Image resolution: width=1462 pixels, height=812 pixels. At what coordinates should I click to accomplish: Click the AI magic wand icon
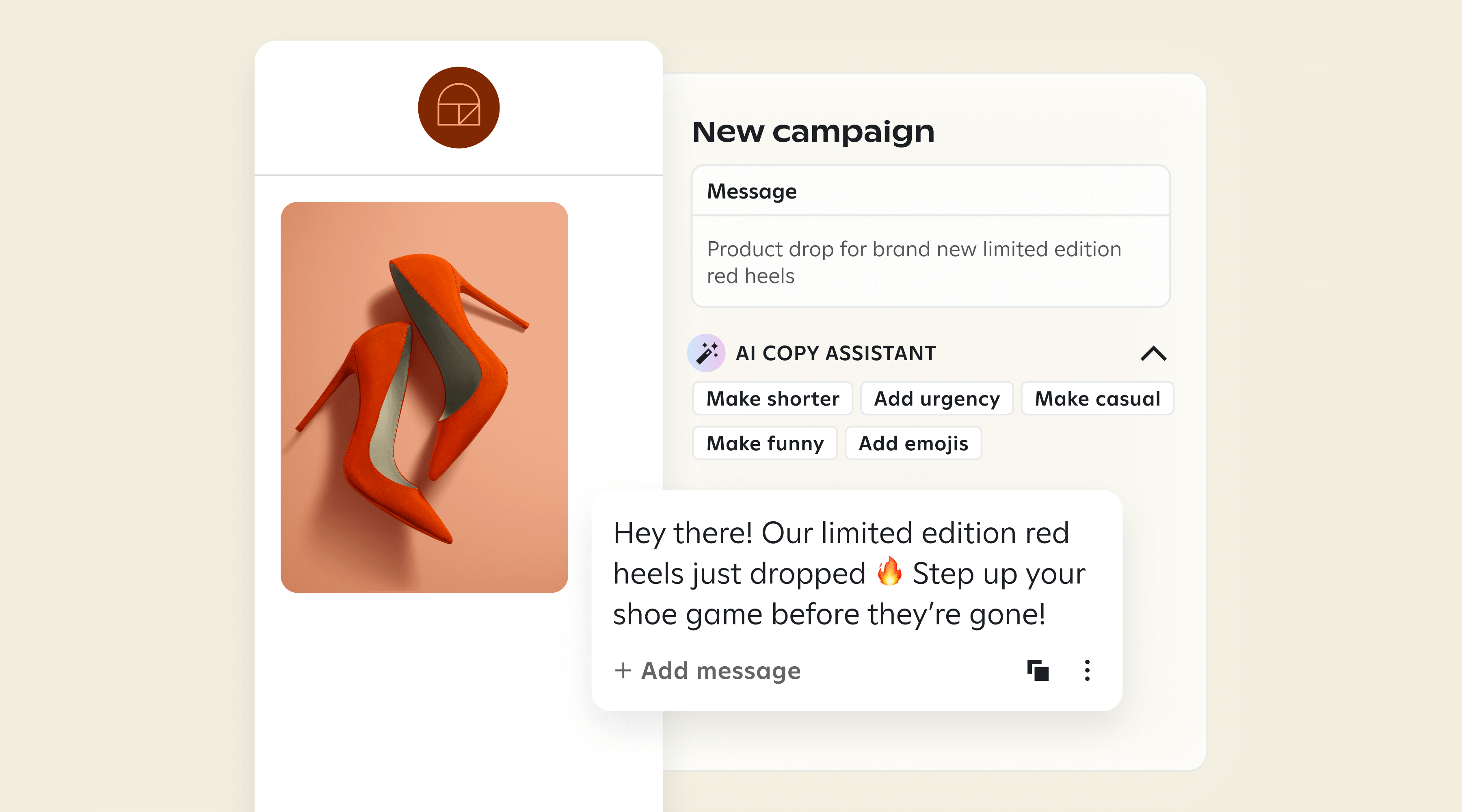click(706, 353)
